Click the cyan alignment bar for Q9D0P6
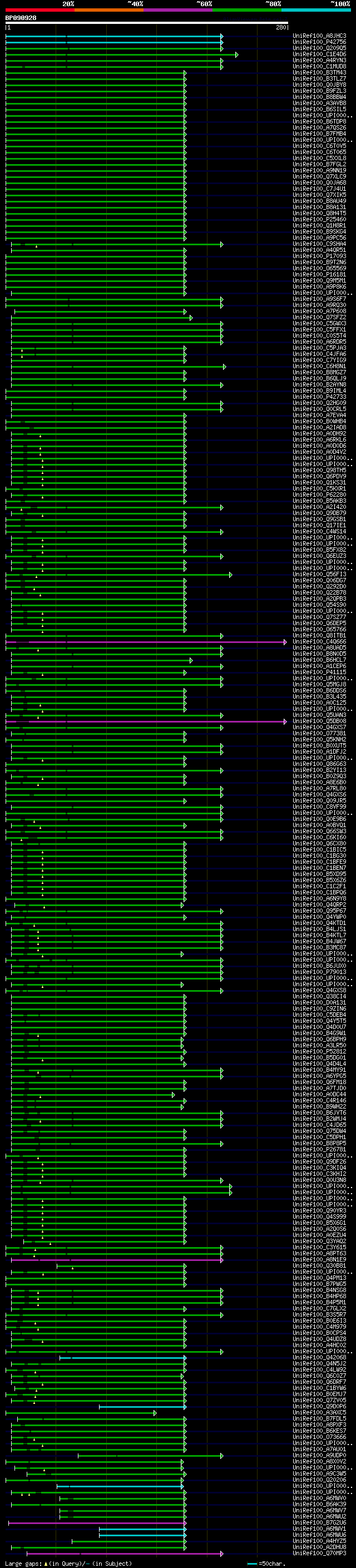 point(142,1407)
